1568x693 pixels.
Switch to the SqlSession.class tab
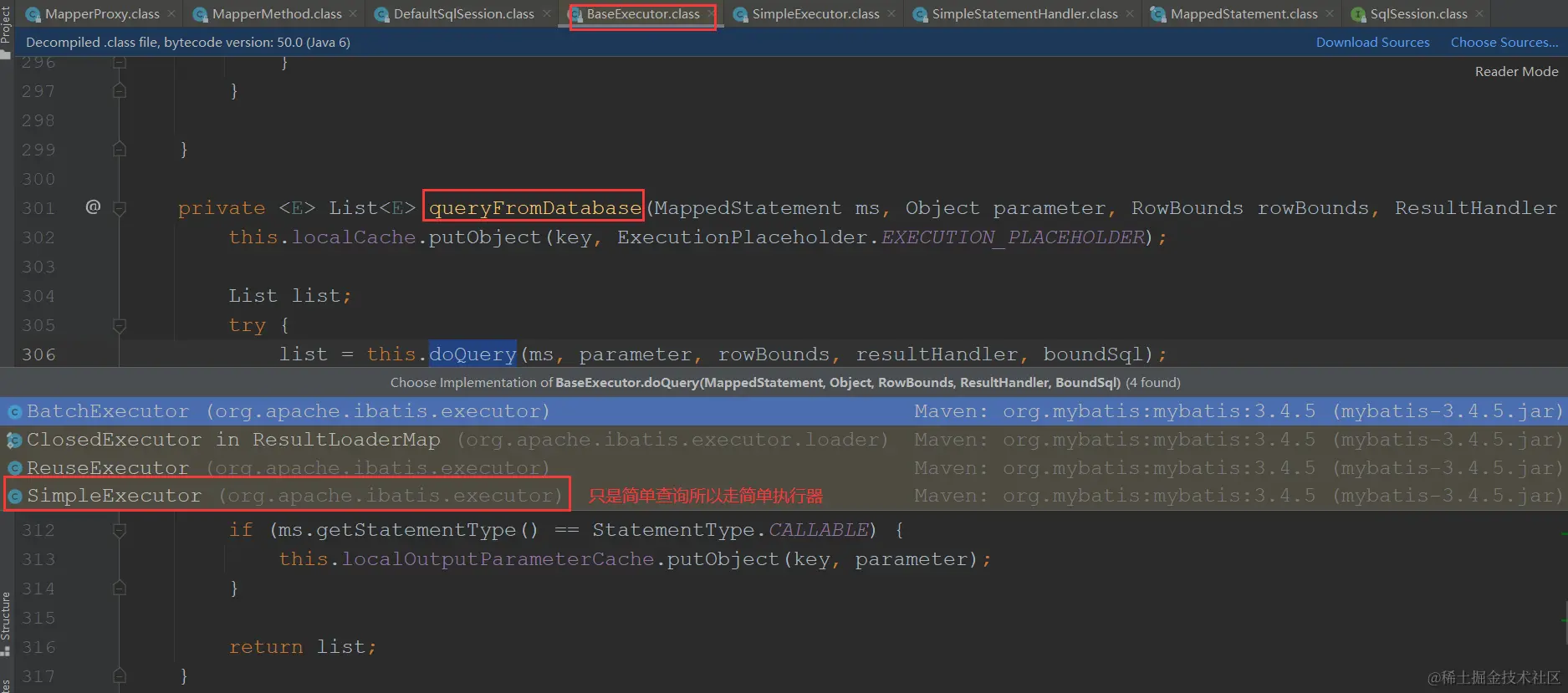tap(1418, 14)
